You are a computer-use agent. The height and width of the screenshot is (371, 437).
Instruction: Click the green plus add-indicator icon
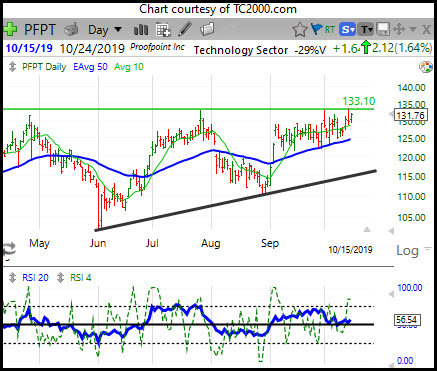(x=10, y=30)
